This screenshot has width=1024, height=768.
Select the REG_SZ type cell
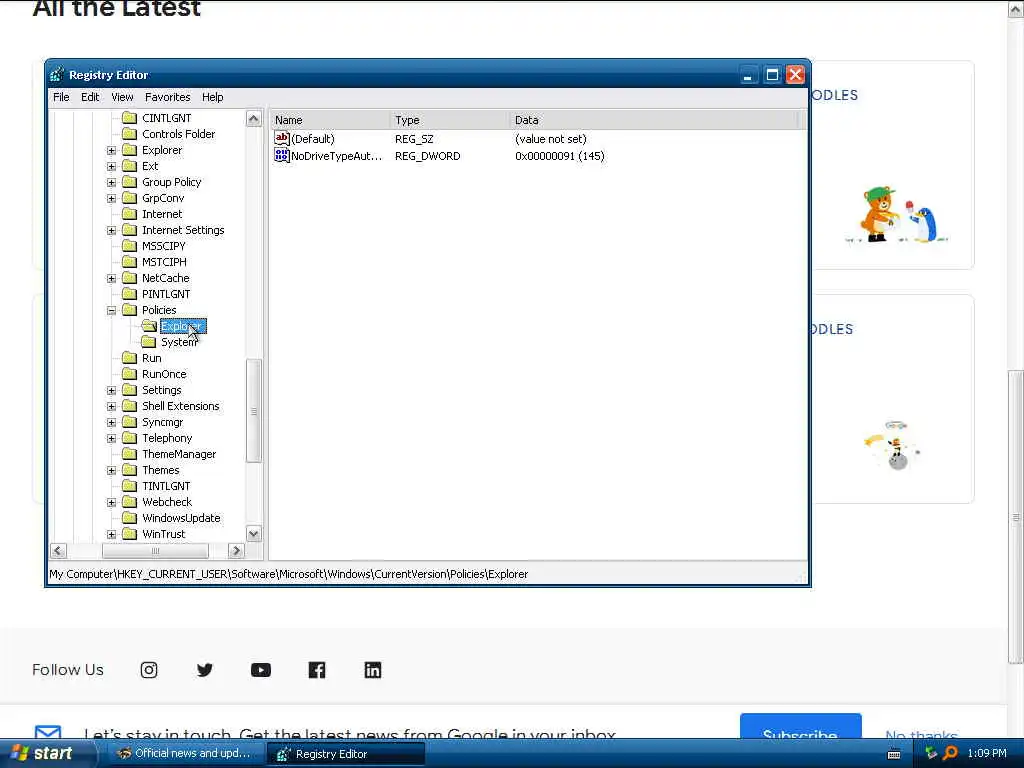click(414, 139)
